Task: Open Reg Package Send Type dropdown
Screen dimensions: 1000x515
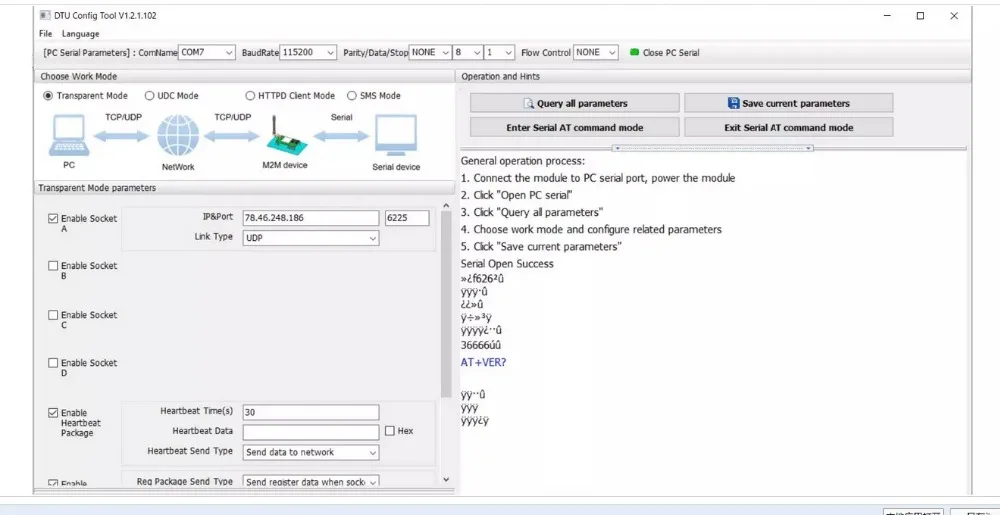Action: [311, 482]
